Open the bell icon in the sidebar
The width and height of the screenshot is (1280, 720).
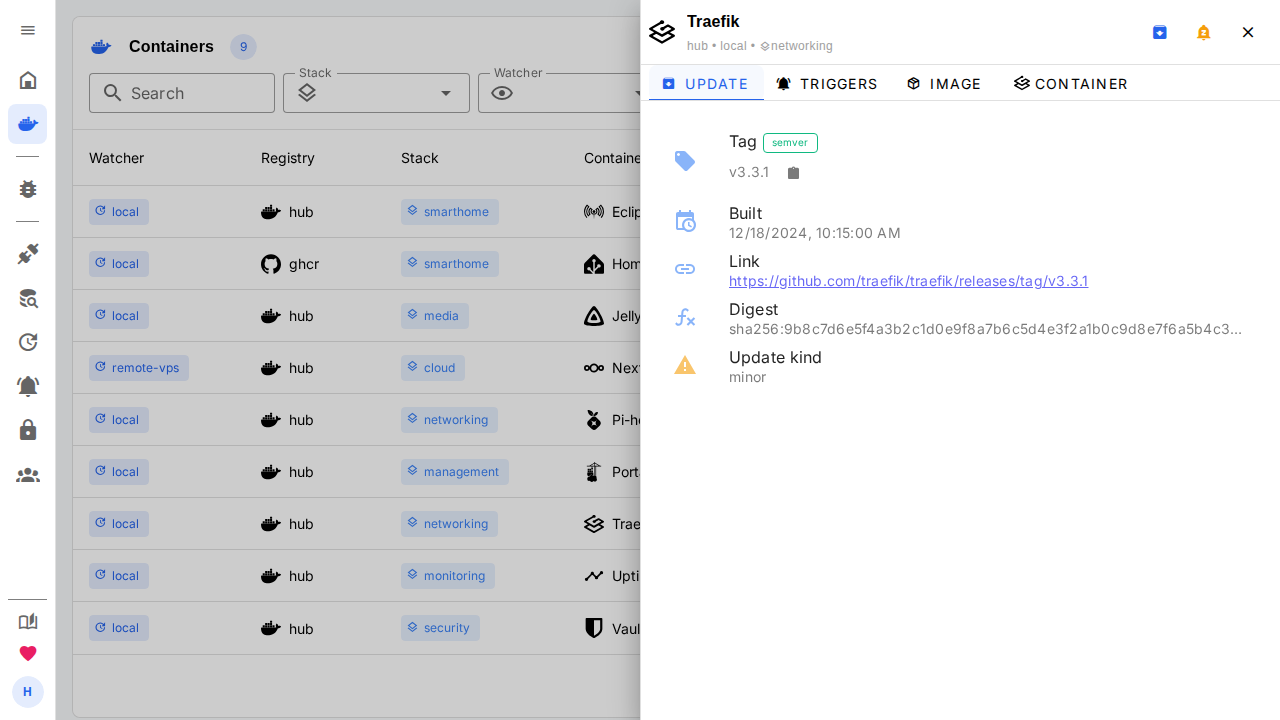coord(28,386)
